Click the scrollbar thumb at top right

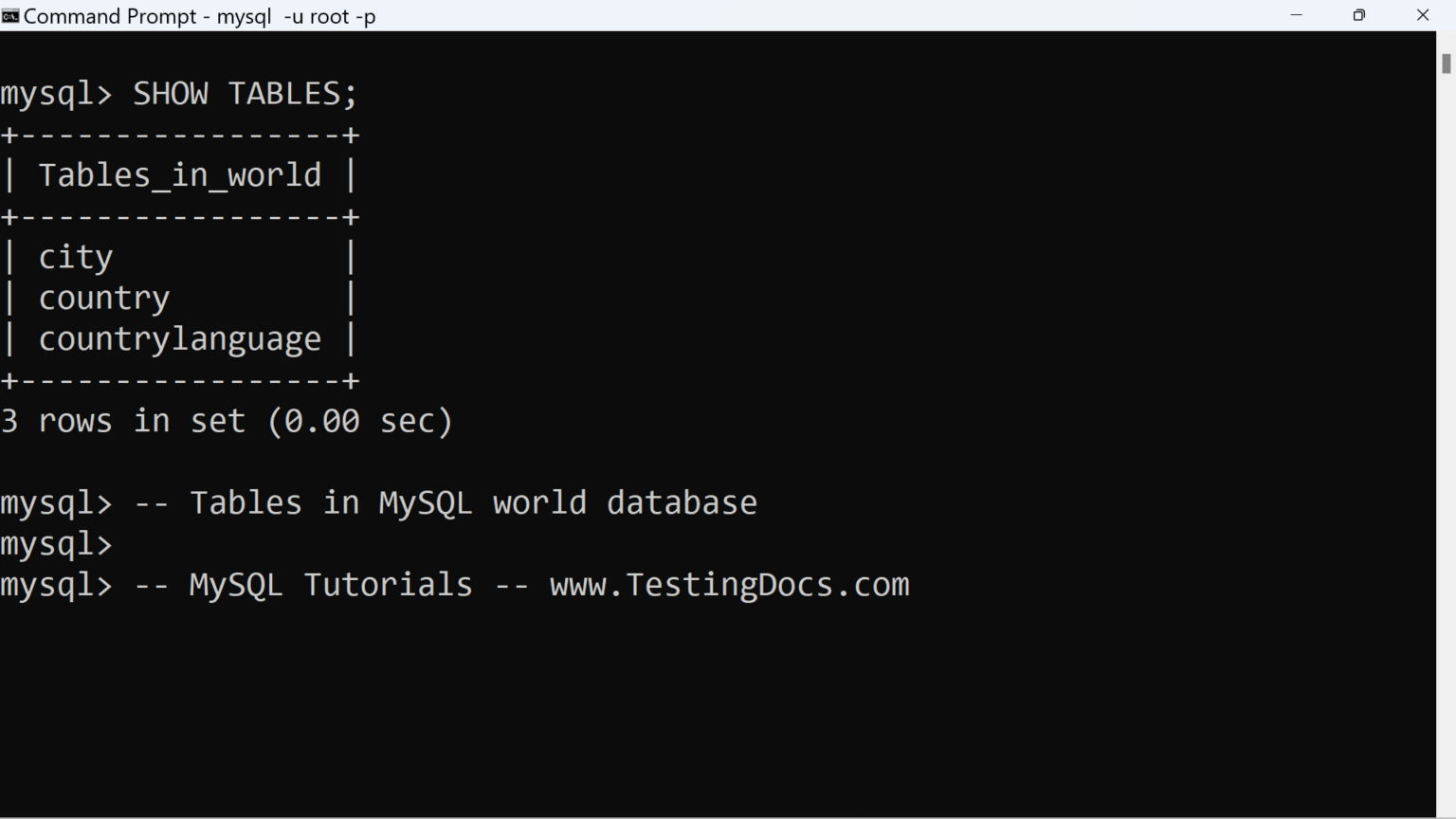[x=1445, y=63]
